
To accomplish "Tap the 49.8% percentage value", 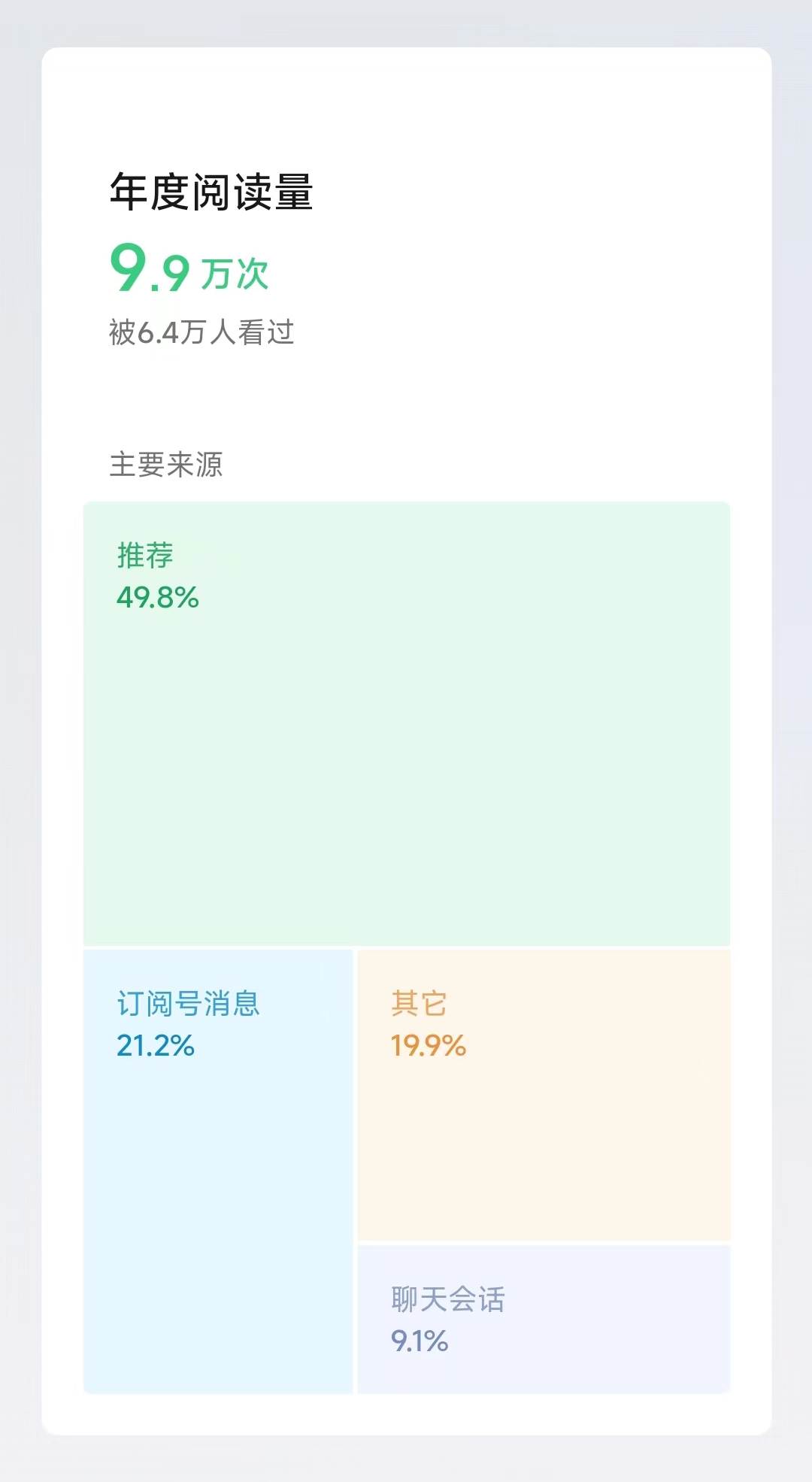I will coord(157,598).
